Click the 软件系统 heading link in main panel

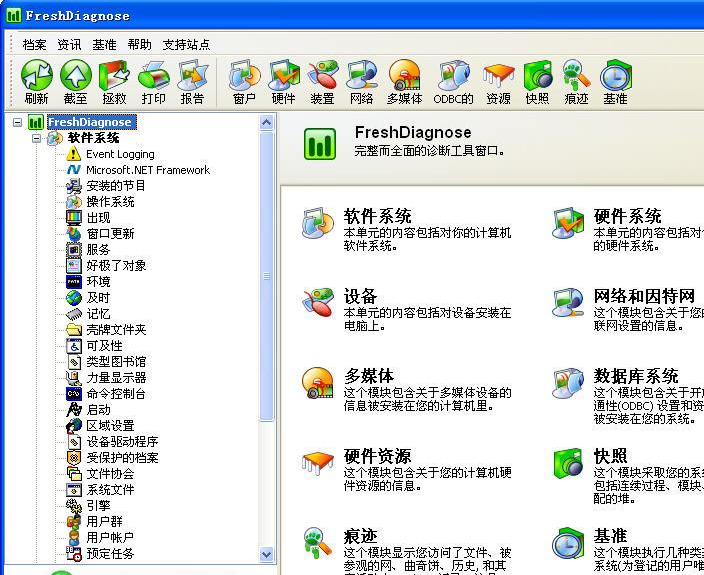[x=378, y=216]
